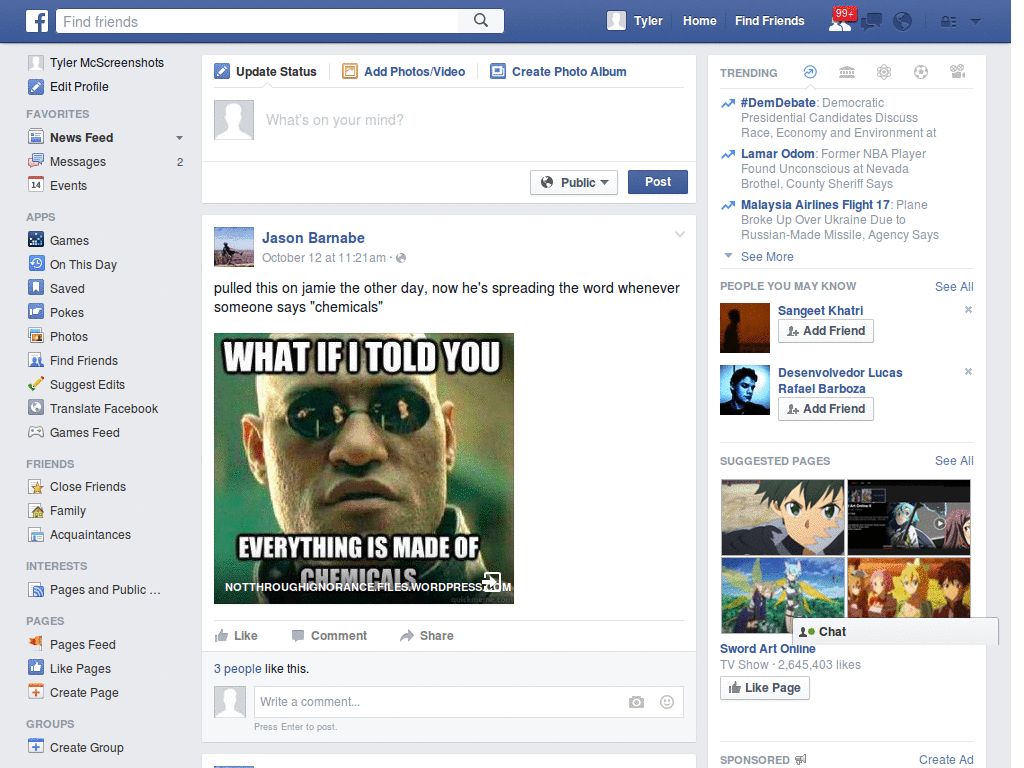
Task: Focus the Find friends search field
Action: [258, 22]
